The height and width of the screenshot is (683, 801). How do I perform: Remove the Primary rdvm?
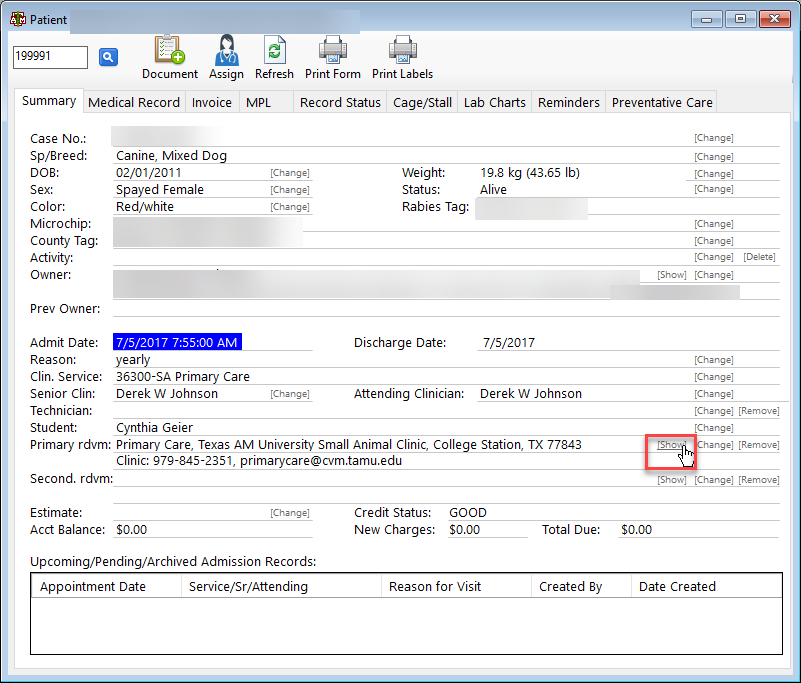click(x=759, y=445)
